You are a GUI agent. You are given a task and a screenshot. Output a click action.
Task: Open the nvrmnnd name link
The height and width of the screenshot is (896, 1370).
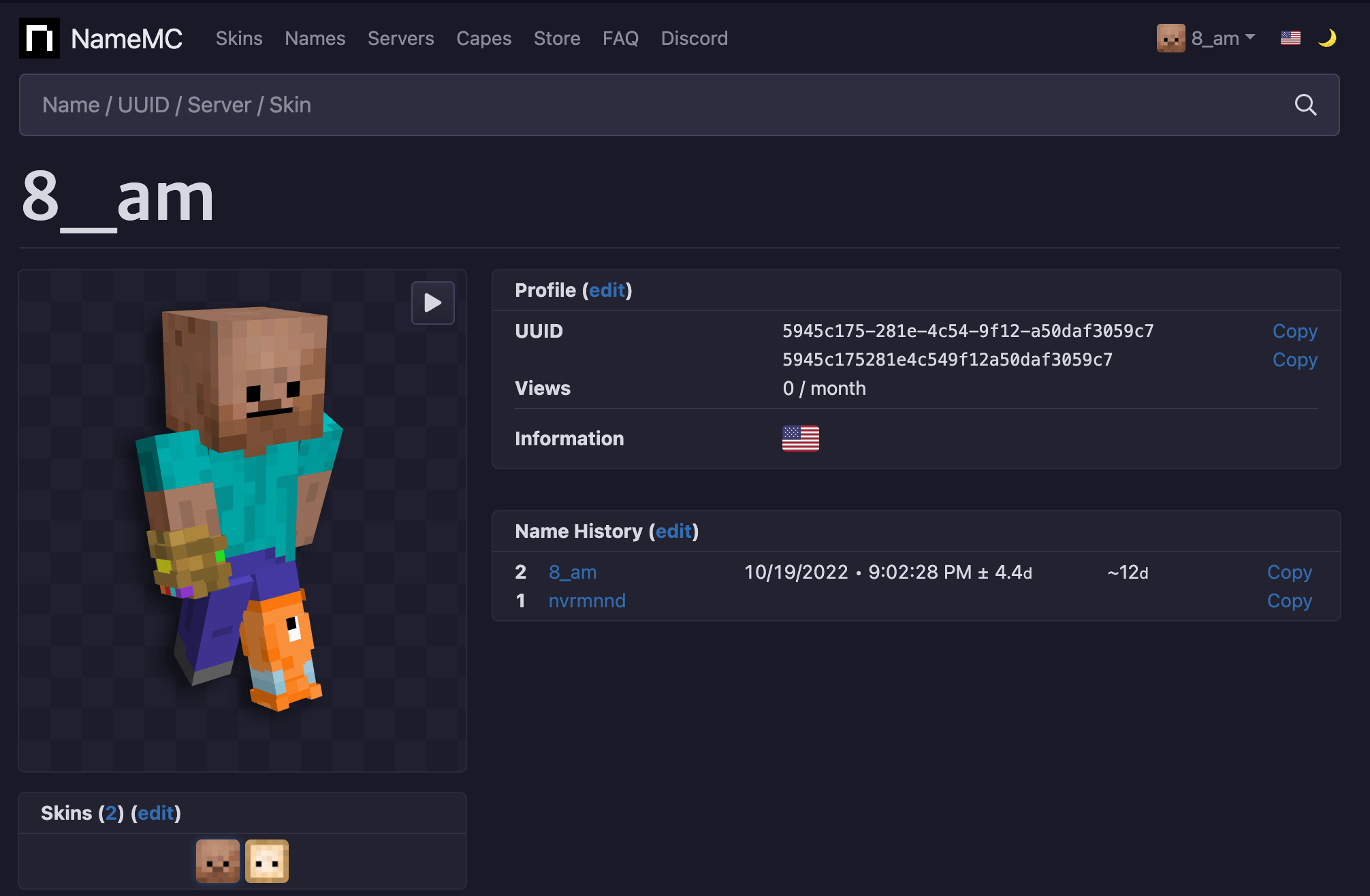coord(587,601)
